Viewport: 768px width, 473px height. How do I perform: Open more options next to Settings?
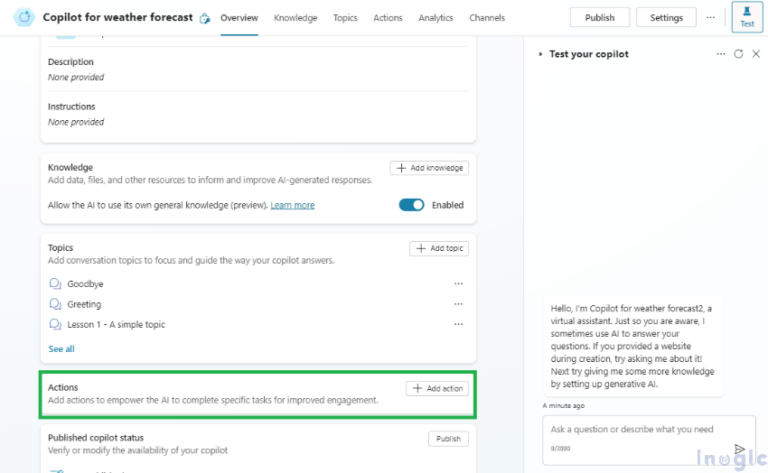click(710, 18)
